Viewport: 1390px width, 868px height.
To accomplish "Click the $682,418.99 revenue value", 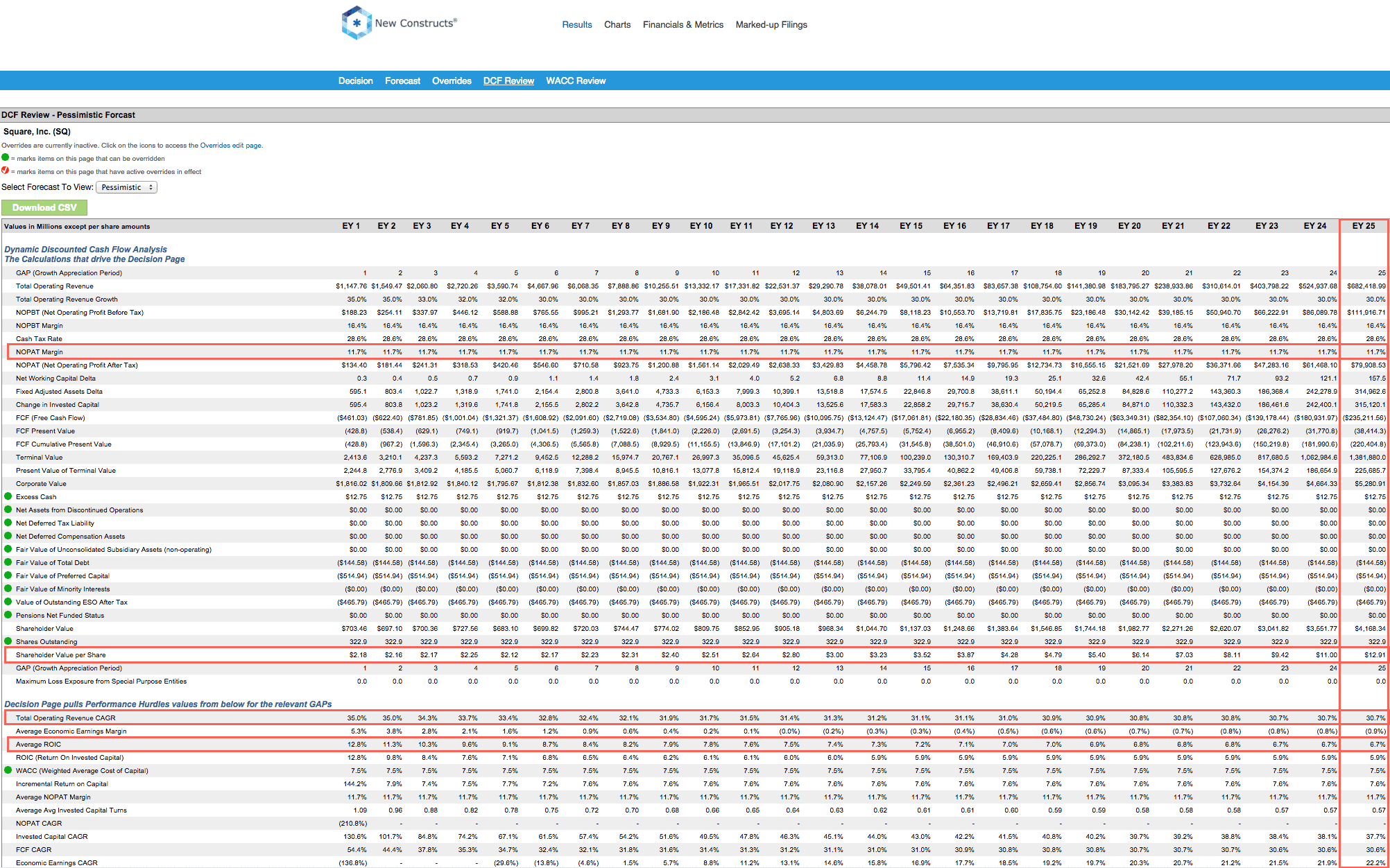I will 1366,286.
